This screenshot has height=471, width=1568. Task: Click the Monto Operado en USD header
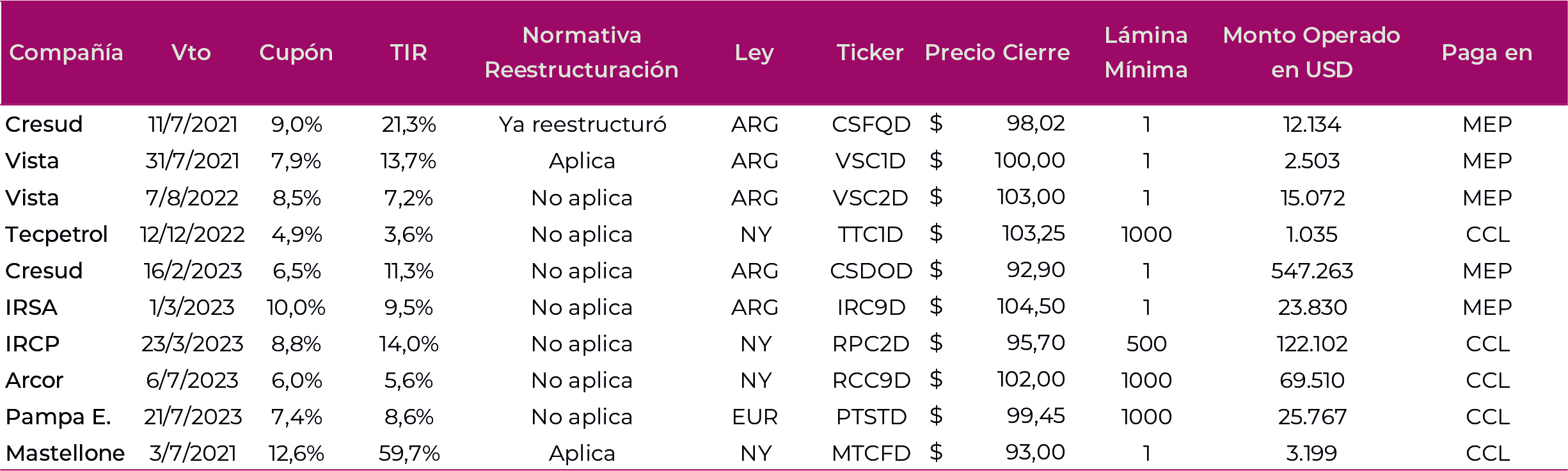click(x=1311, y=52)
